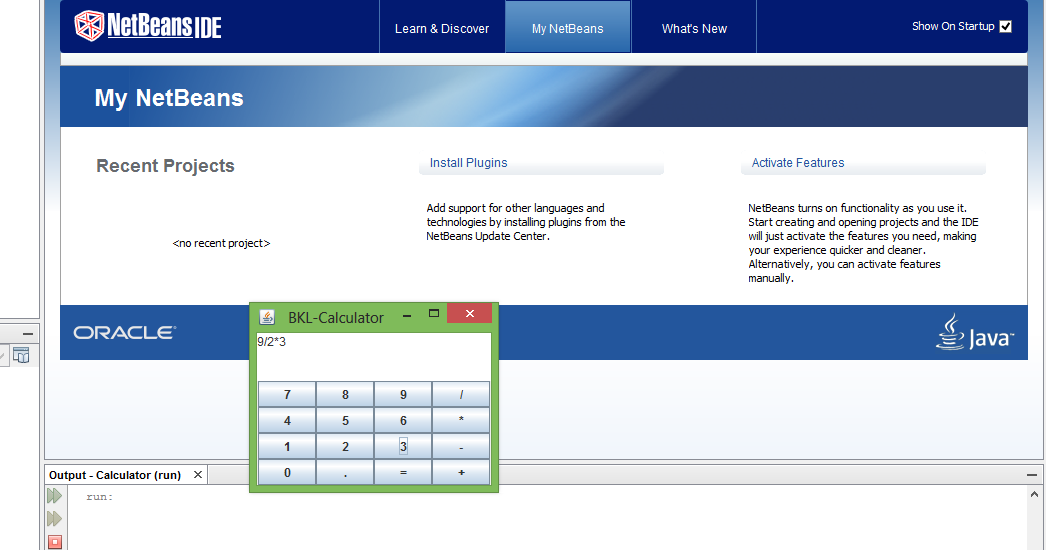
Task: Click the book icon in left panel toolbar
Action: [x=21, y=356]
